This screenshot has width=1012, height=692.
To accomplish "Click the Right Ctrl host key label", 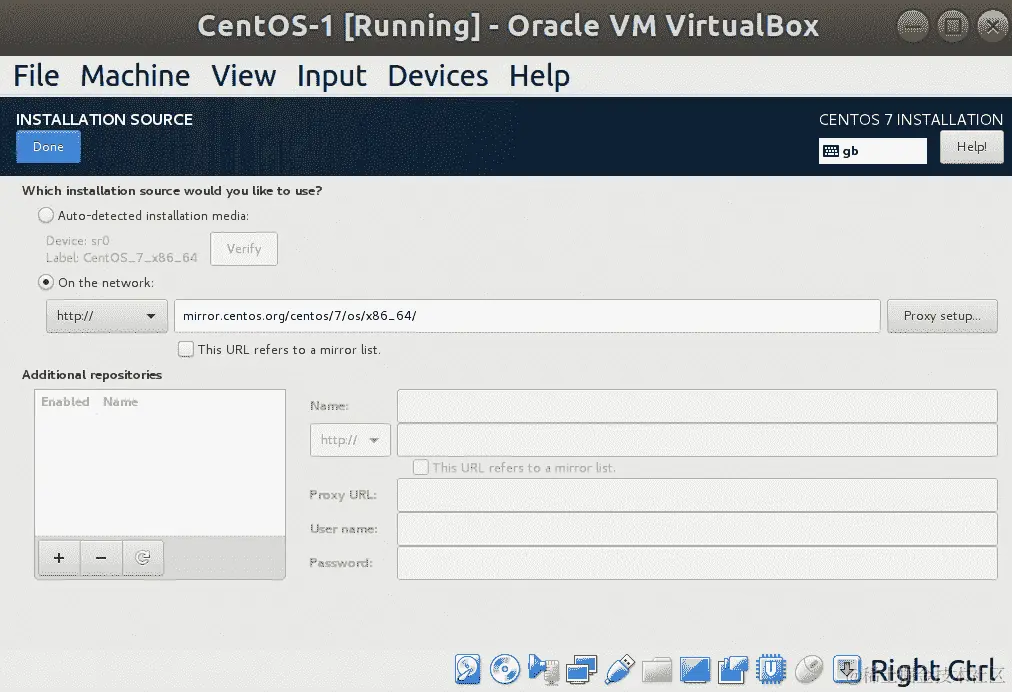I will point(933,670).
